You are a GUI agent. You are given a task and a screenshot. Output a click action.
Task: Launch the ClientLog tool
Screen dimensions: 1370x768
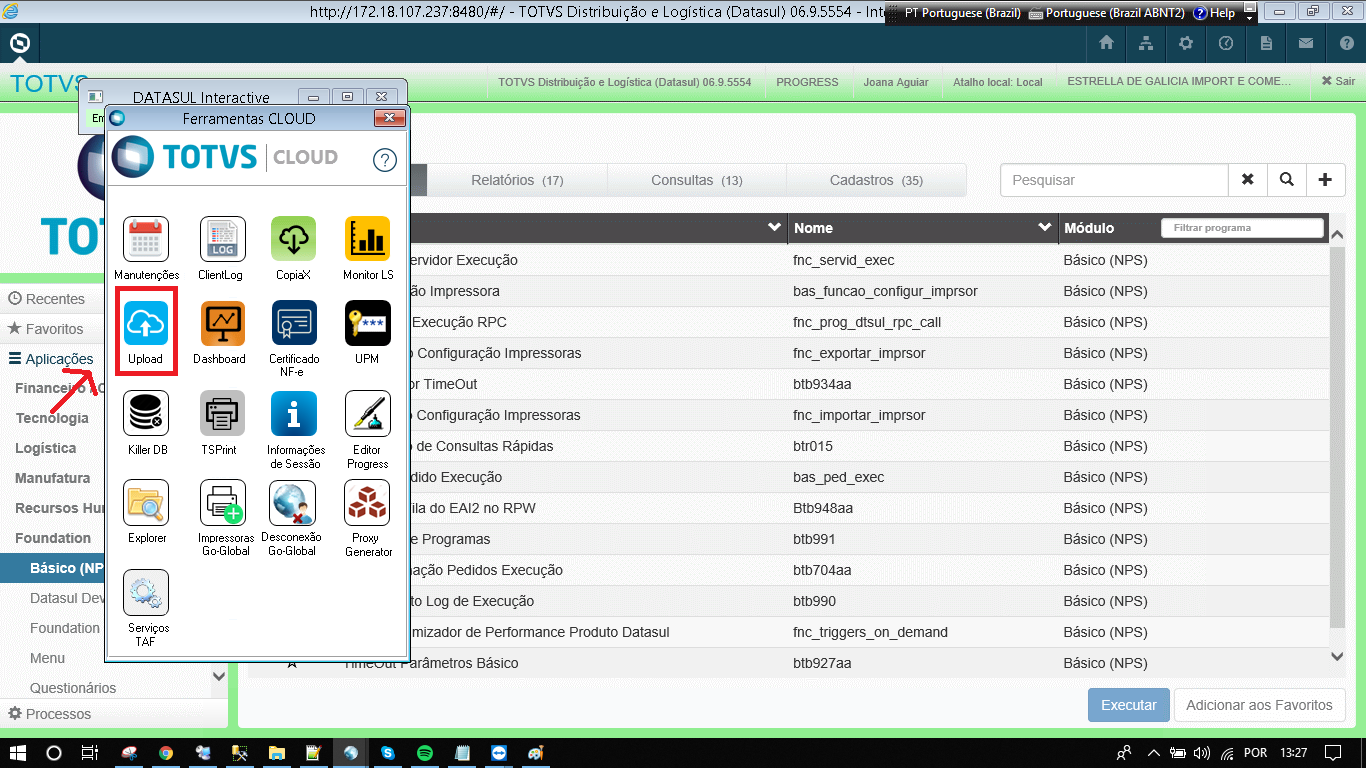point(220,240)
